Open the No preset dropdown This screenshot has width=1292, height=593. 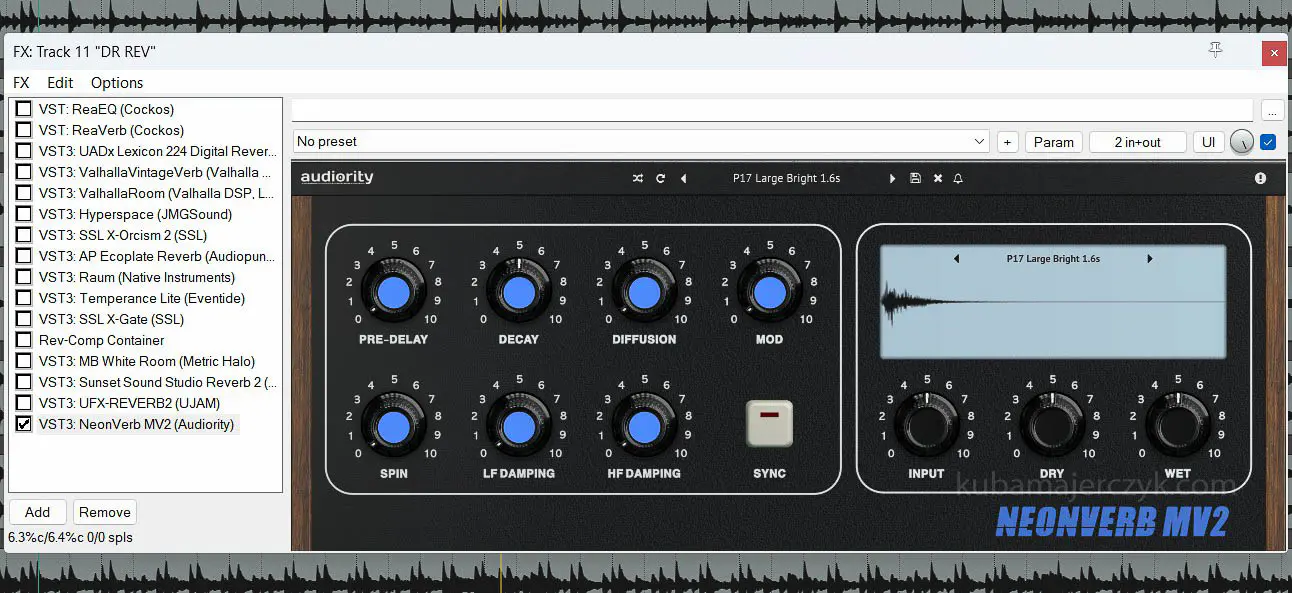pyautogui.click(x=640, y=142)
